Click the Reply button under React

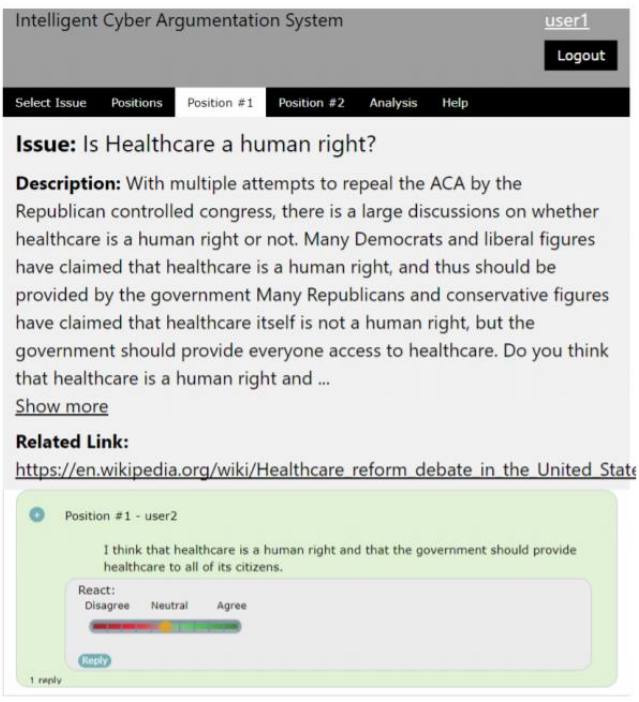94,660
